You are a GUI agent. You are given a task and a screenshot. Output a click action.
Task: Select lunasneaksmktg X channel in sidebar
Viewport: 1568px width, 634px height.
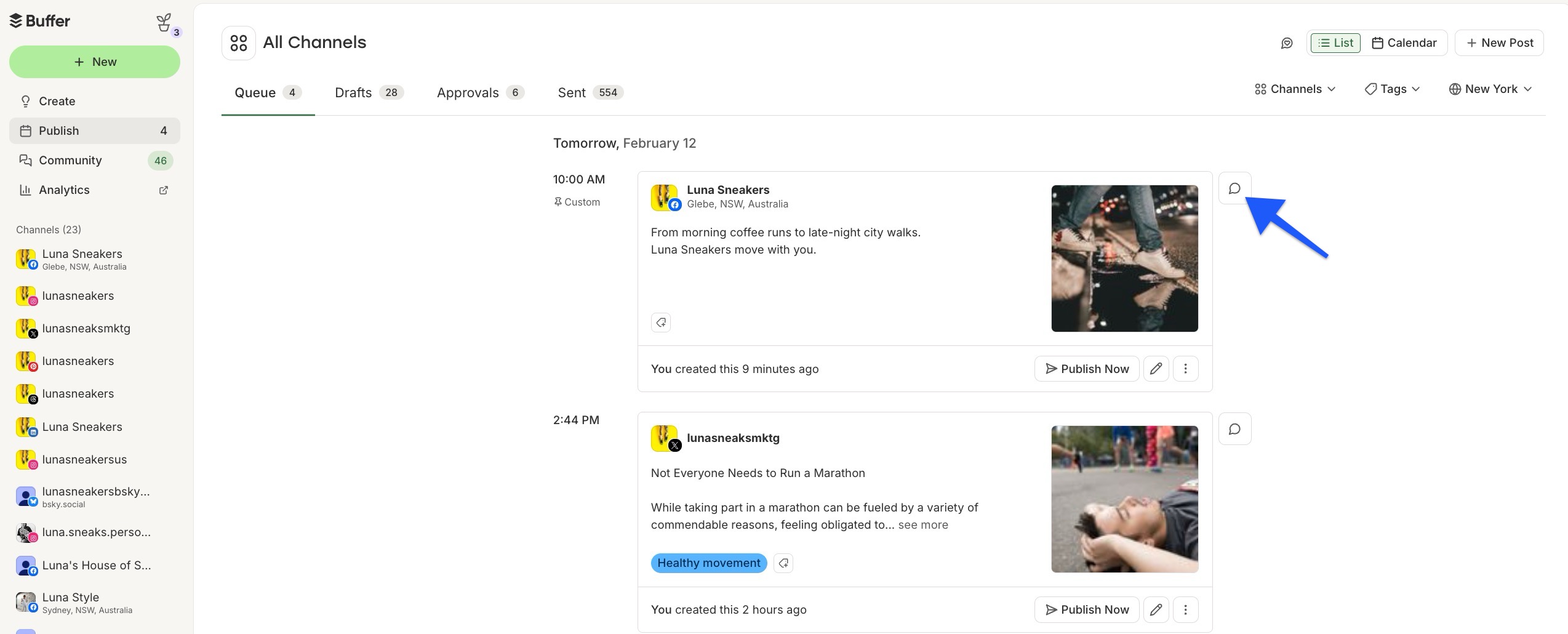pyautogui.click(x=95, y=328)
